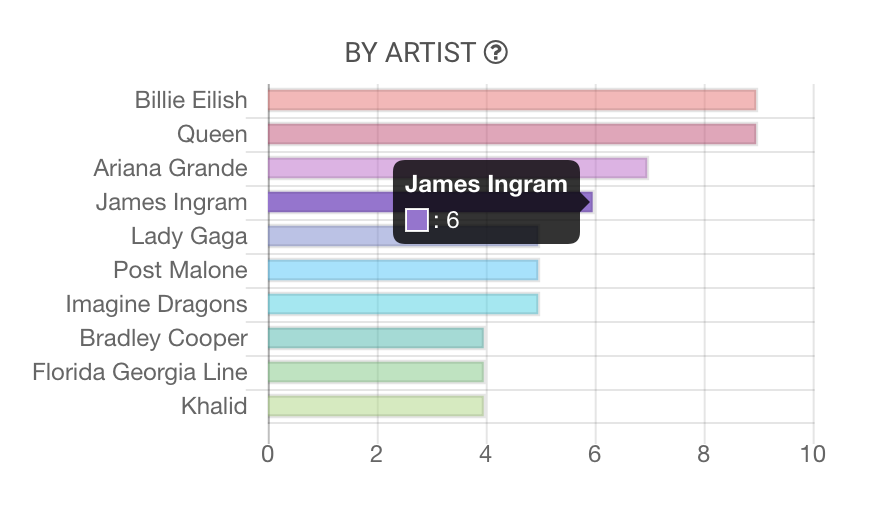
Task: Click the Billie Eilish axis label
Action: tap(190, 100)
